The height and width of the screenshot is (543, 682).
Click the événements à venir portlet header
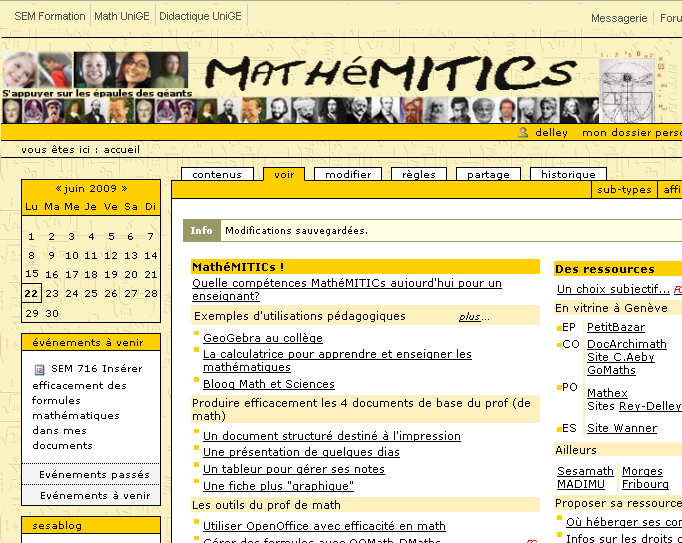[x=91, y=342]
